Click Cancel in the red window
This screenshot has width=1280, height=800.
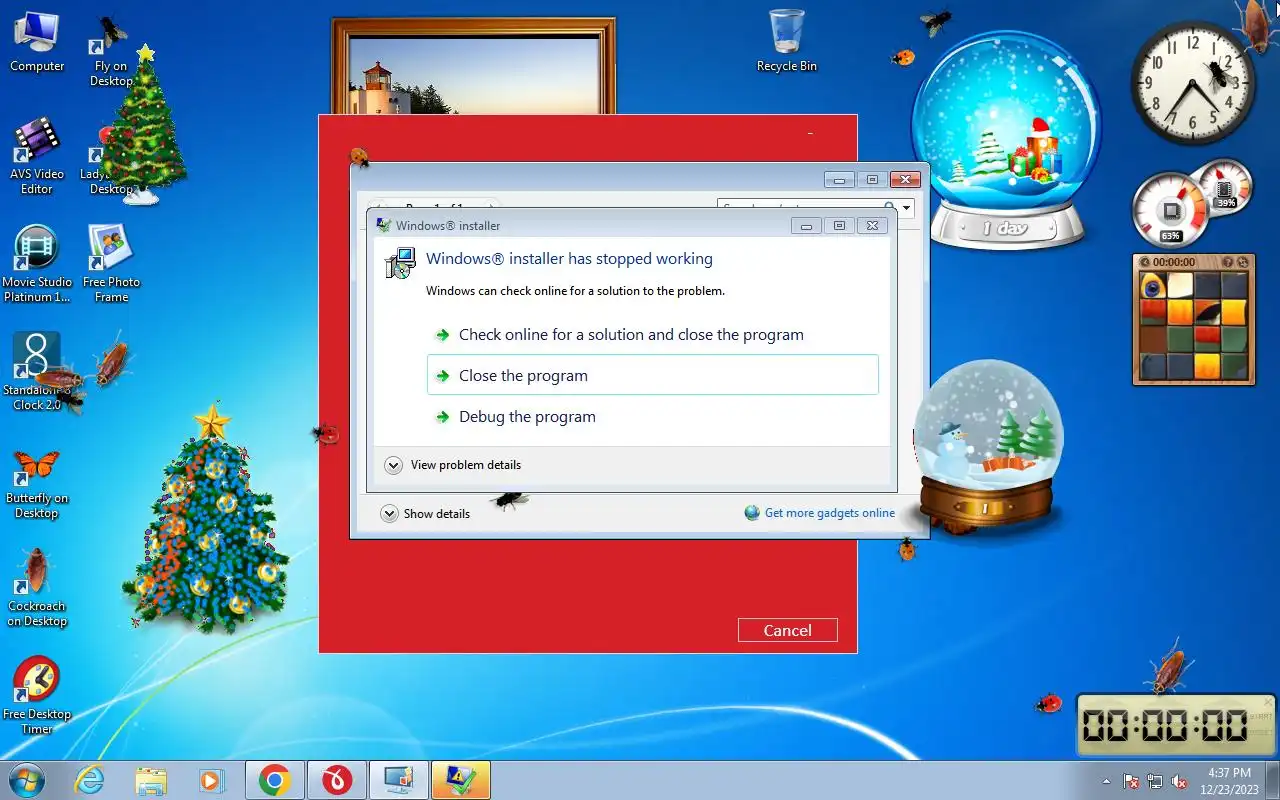point(787,630)
